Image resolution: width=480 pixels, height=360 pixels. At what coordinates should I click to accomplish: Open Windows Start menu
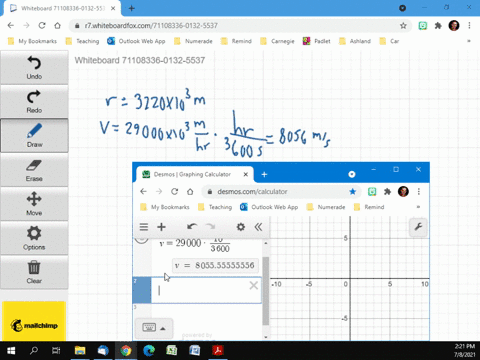11,351
